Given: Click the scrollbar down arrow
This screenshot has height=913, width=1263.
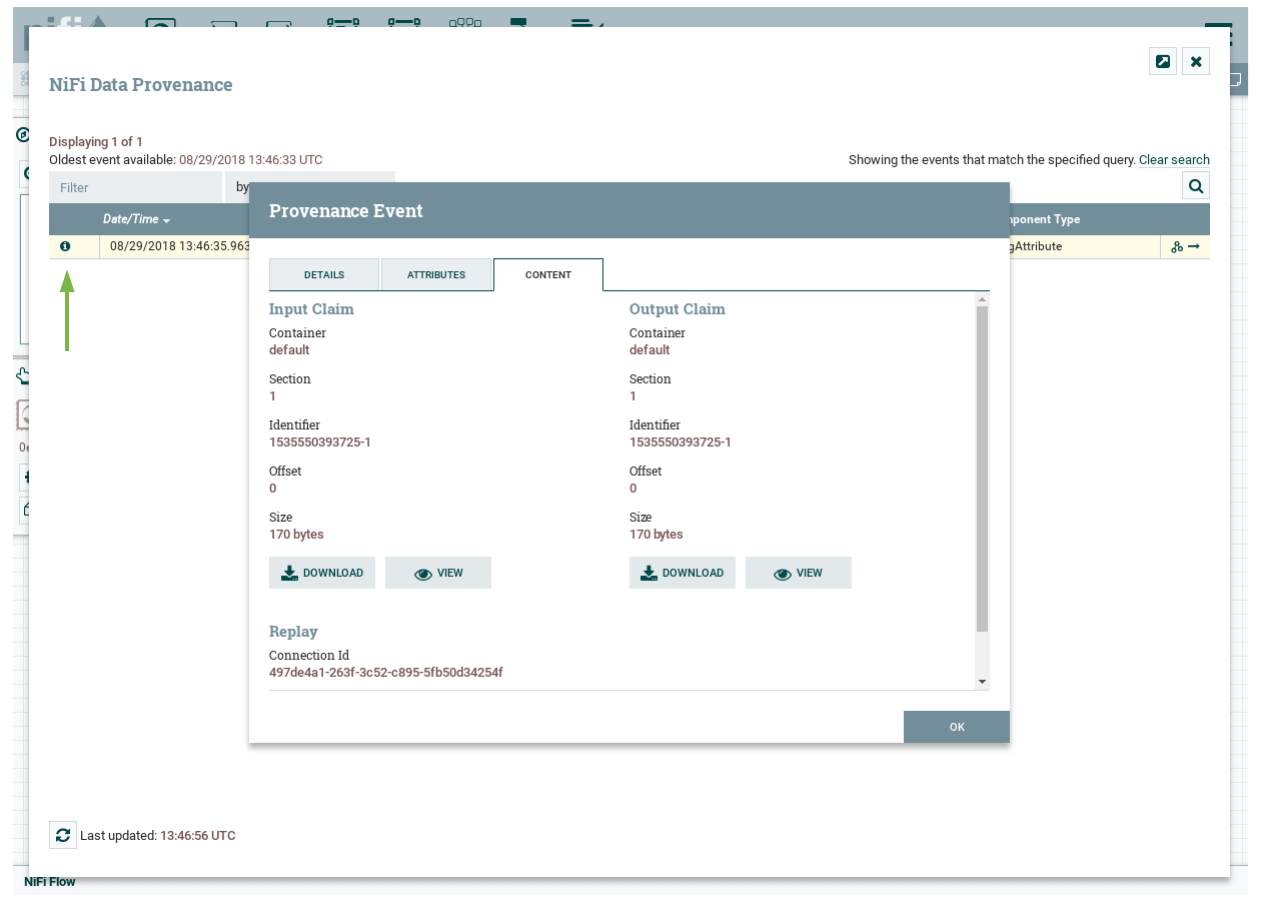Looking at the screenshot, I should (x=982, y=682).
